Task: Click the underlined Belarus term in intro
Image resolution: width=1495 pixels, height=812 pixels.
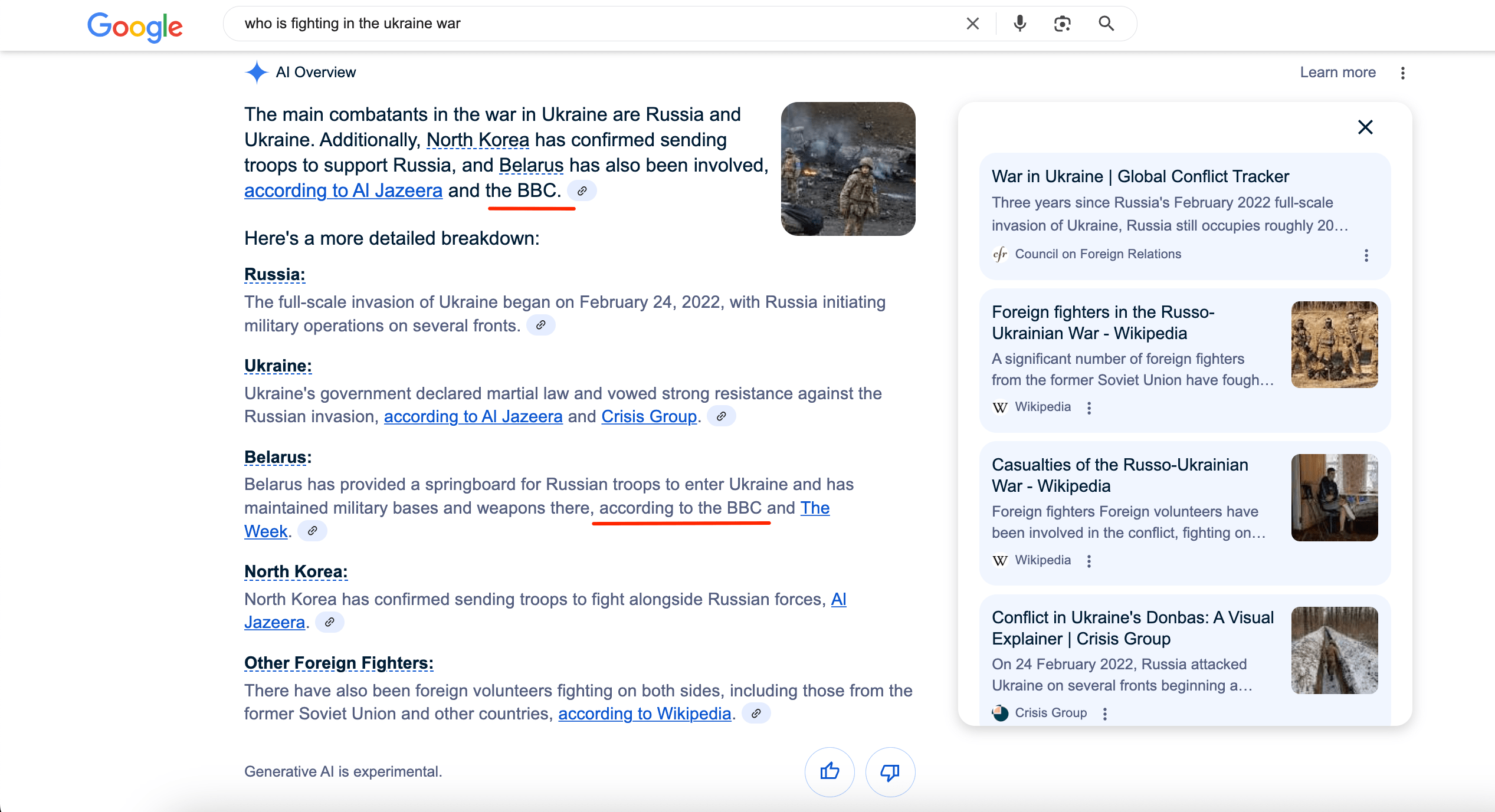Action: coord(531,166)
